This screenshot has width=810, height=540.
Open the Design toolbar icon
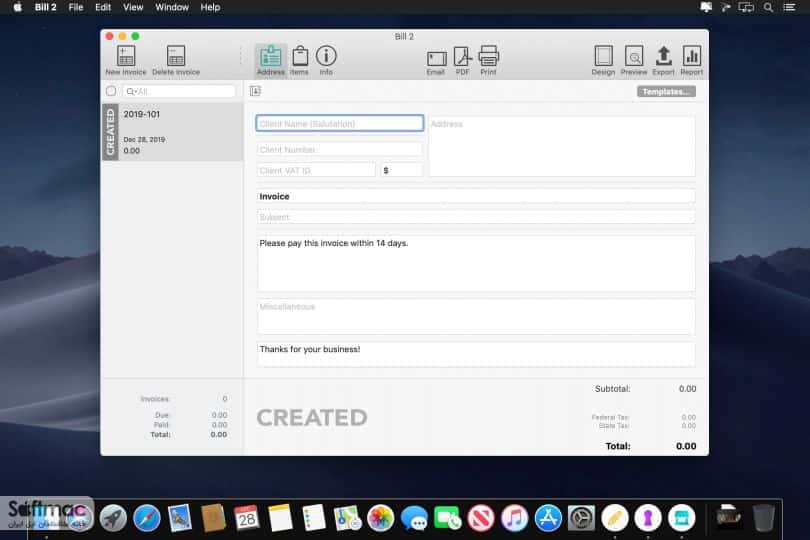(603, 60)
